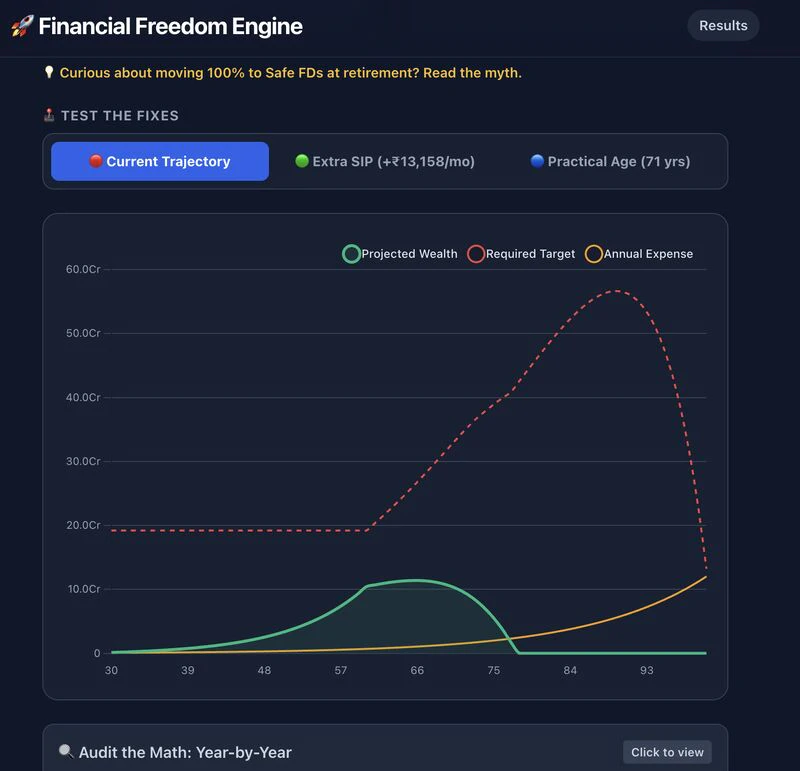Click the joystick icon beside Test The Fixes
Screen dimensions: 800x771
pos(49,116)
